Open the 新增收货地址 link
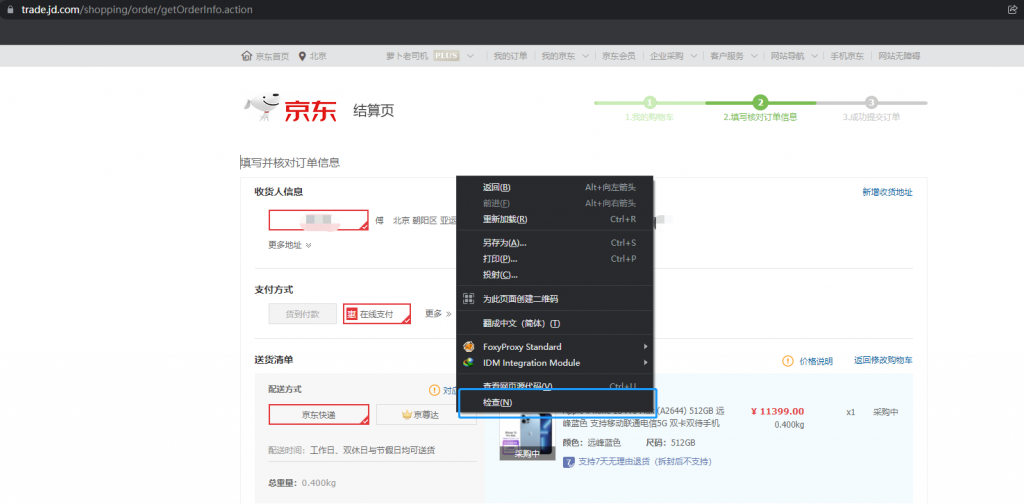This screenshot has width=1024, height=504. point(888,193)
